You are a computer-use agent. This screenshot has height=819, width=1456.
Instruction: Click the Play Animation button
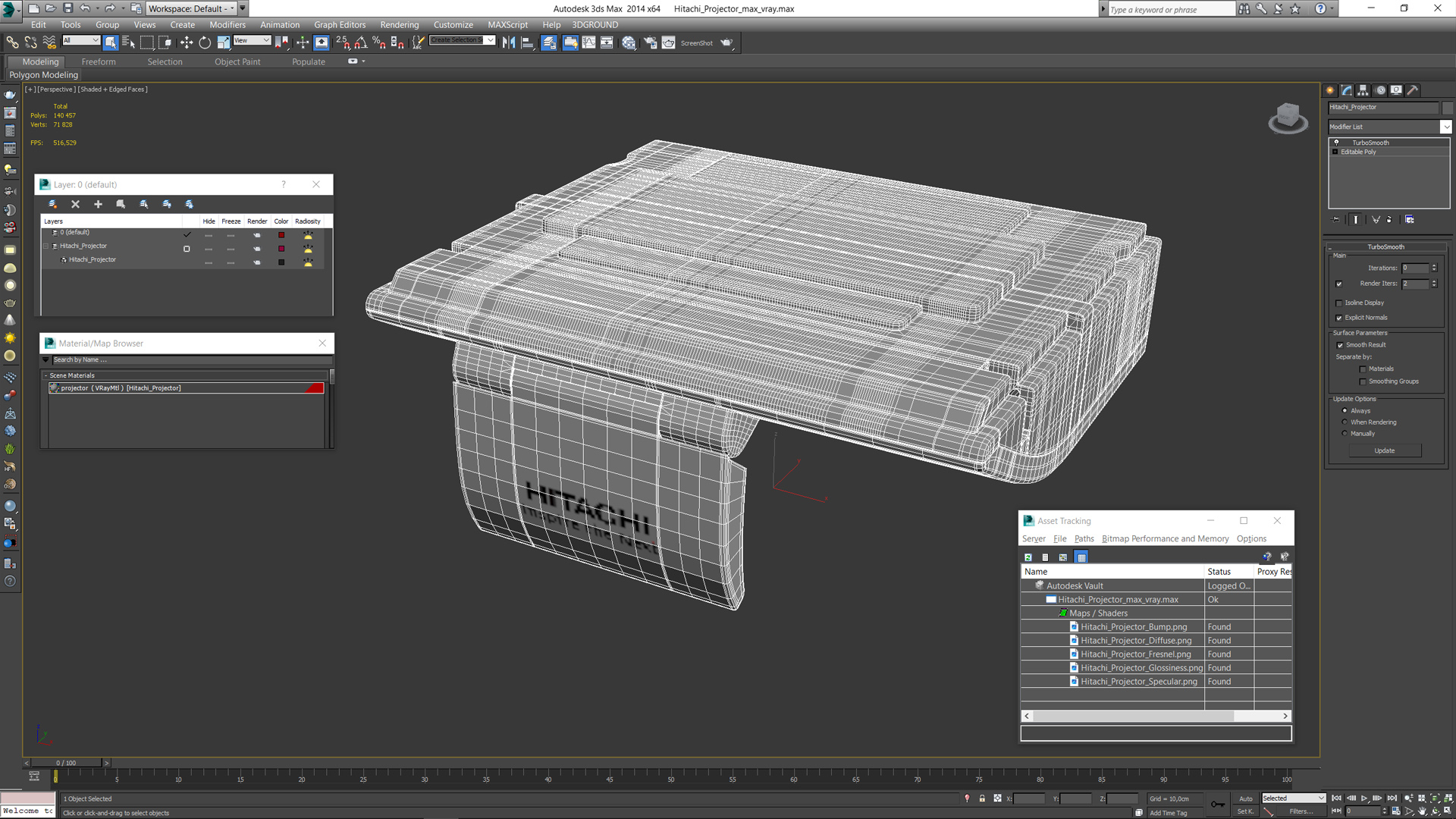coord(1364,799)
